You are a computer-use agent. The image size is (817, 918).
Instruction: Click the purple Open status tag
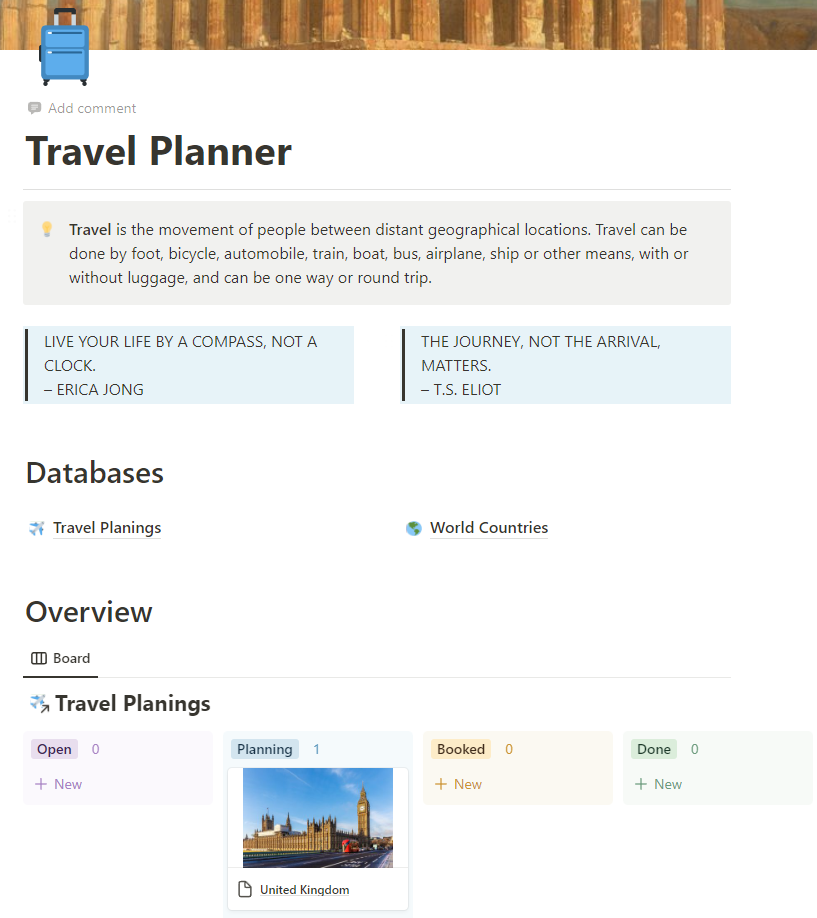tap(54, 749)
